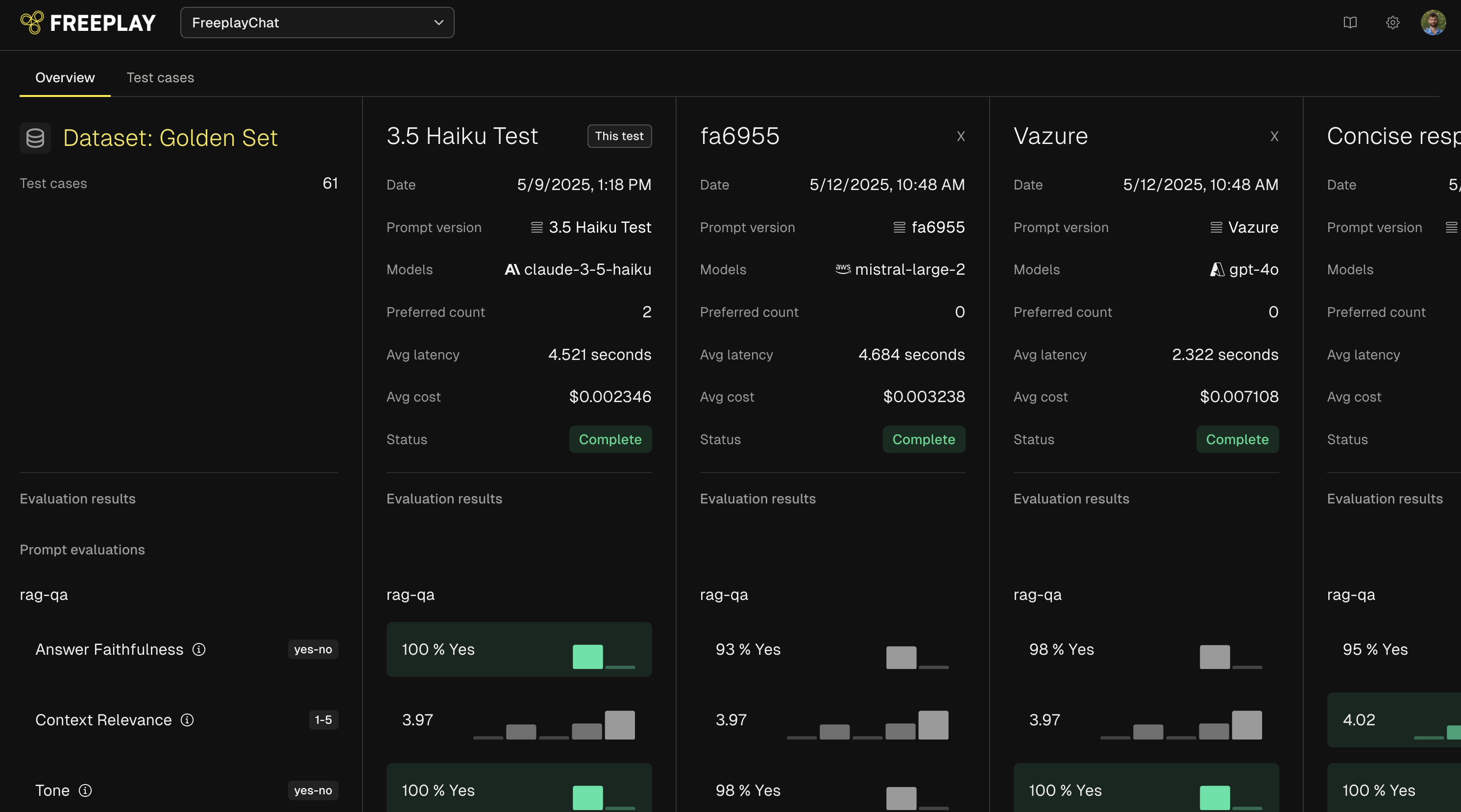Click the 3.5 Haiku Answer Faithfulness green bar

tap(587, 656)
